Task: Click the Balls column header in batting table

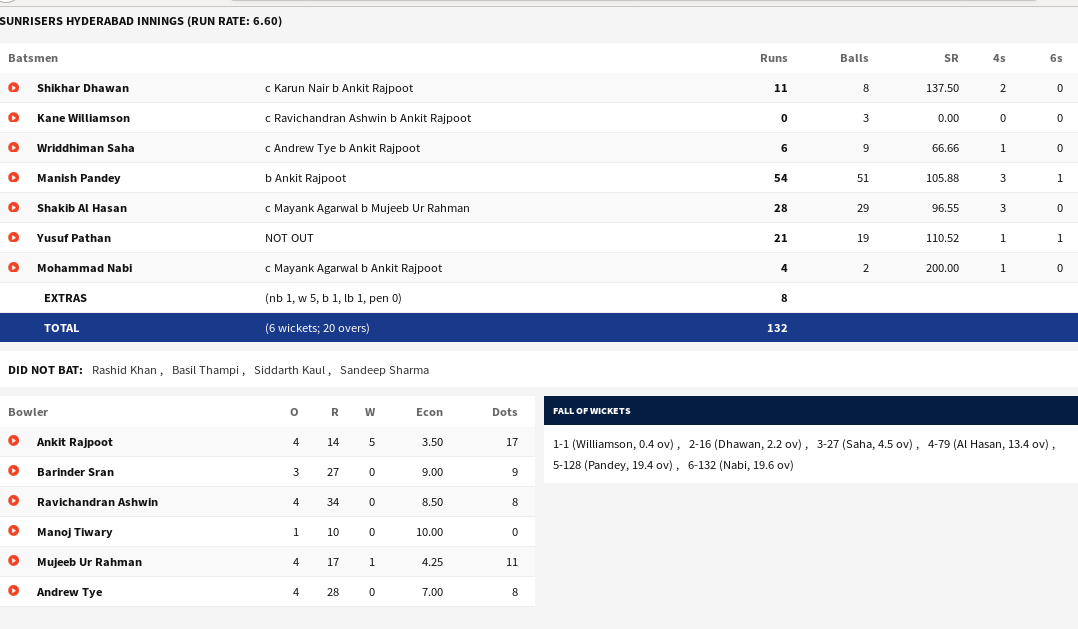Action: tap(854, 58)
